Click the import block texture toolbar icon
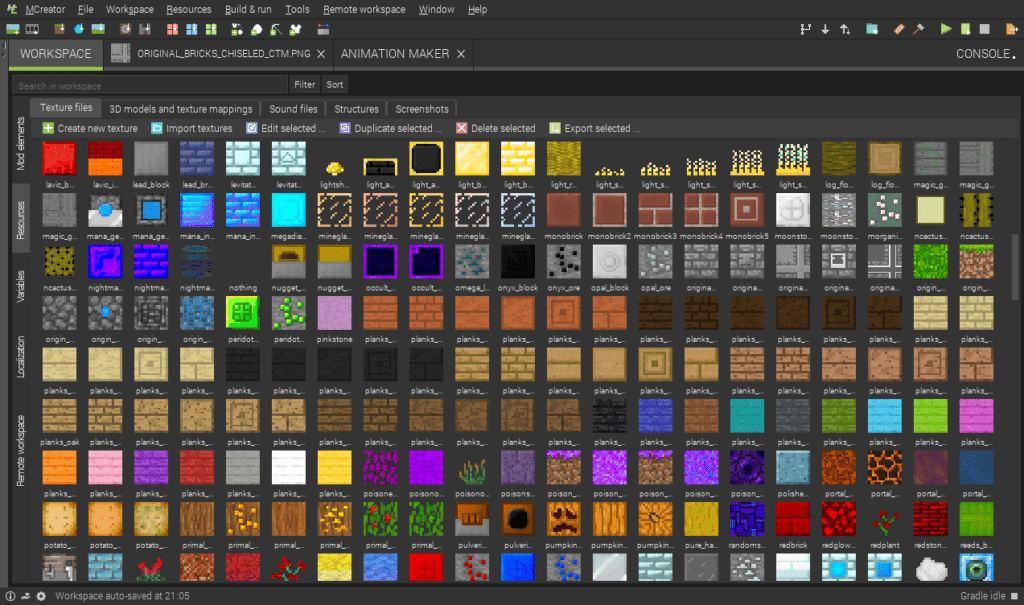1024x605 pixels. point(59,29)
